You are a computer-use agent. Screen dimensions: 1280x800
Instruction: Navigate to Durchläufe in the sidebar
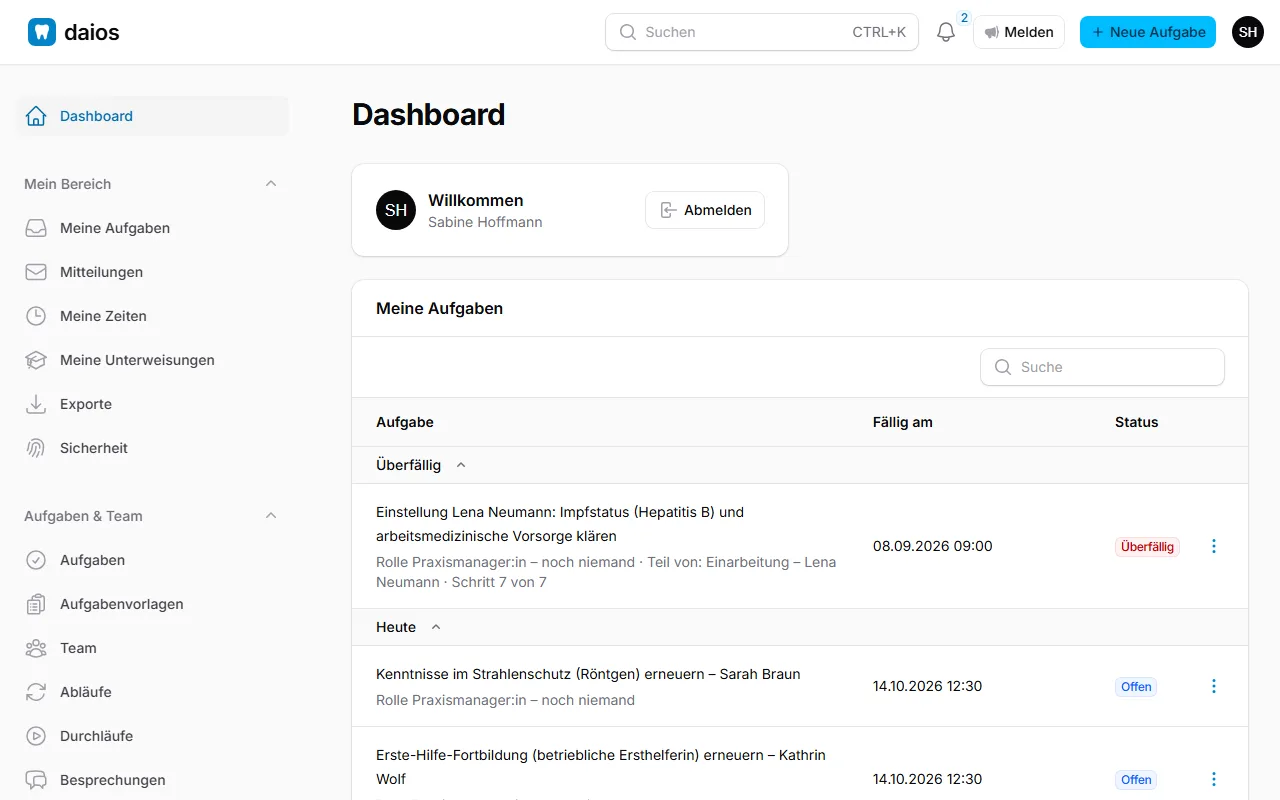pos(152,736)
